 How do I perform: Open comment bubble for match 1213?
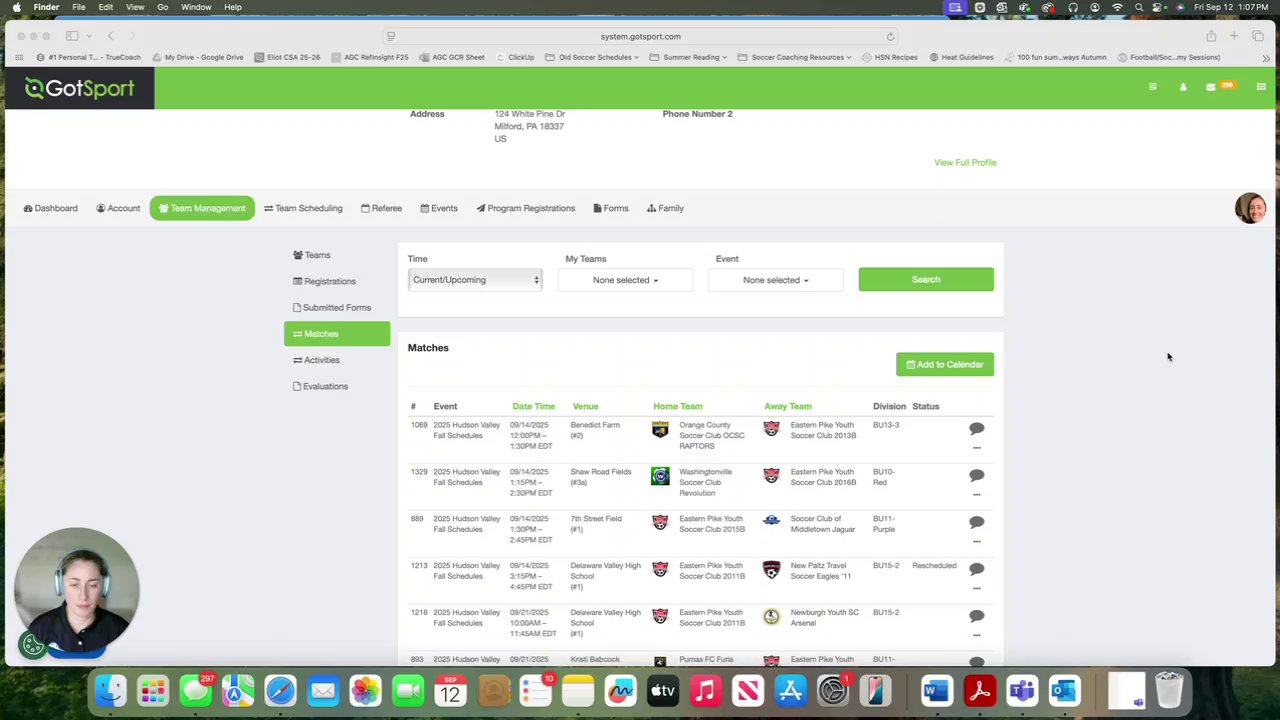click(976, 569)
